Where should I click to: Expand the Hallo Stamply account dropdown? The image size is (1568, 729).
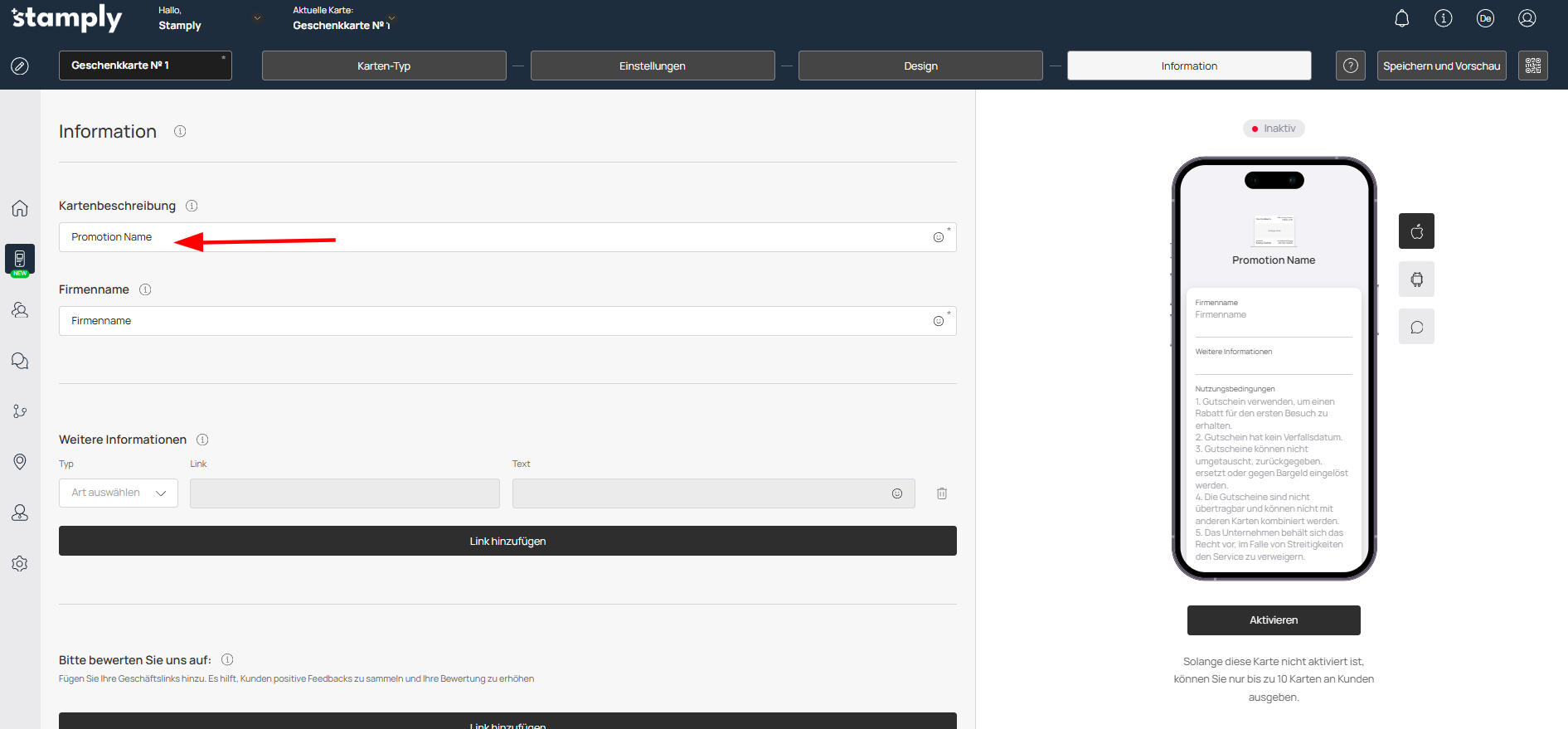[257, 18]
